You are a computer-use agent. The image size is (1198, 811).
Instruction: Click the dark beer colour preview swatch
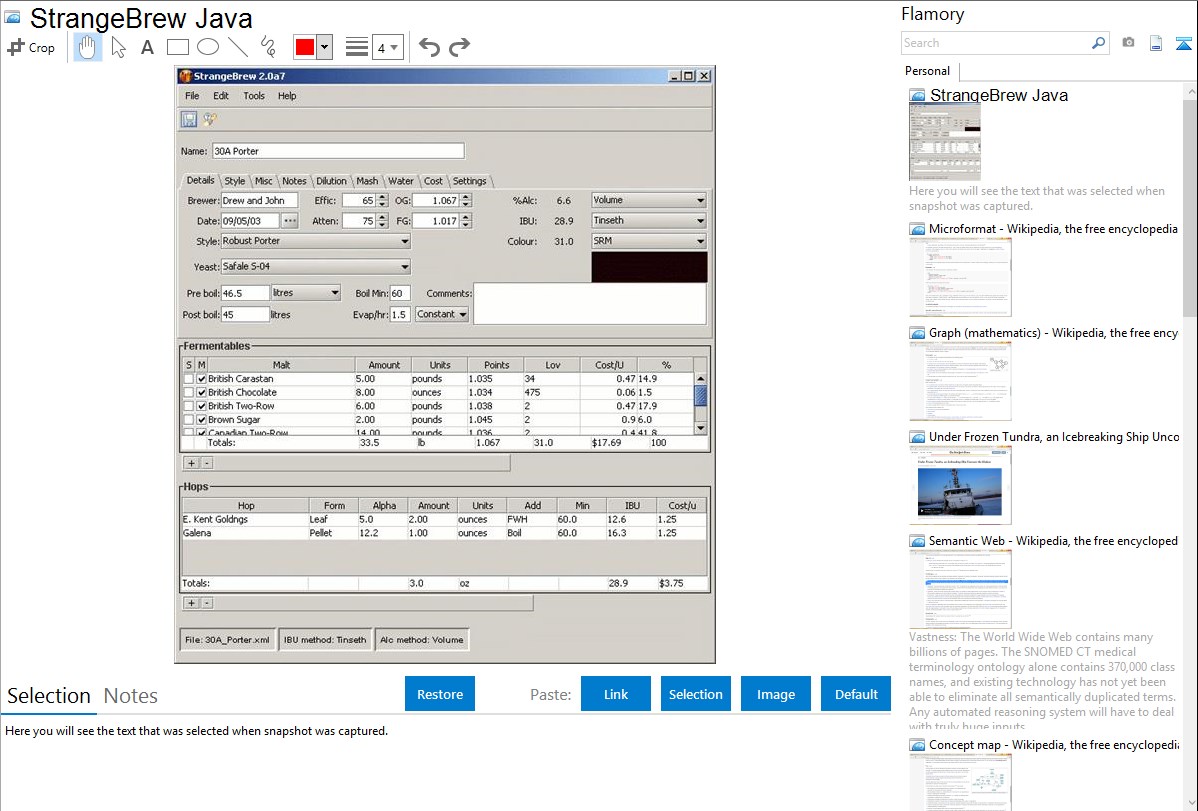(649, 268)
